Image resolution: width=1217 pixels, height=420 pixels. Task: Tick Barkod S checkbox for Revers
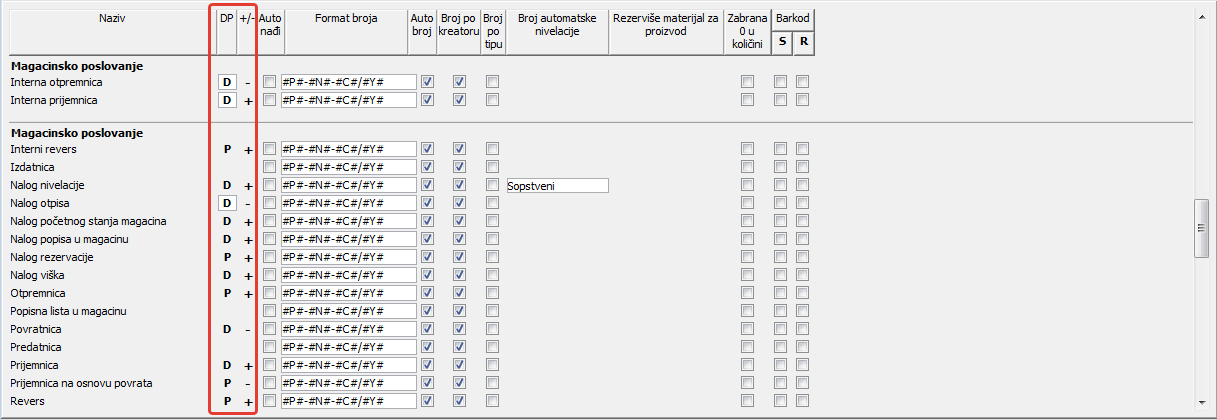pyautogui.click(x=781, y=401)
